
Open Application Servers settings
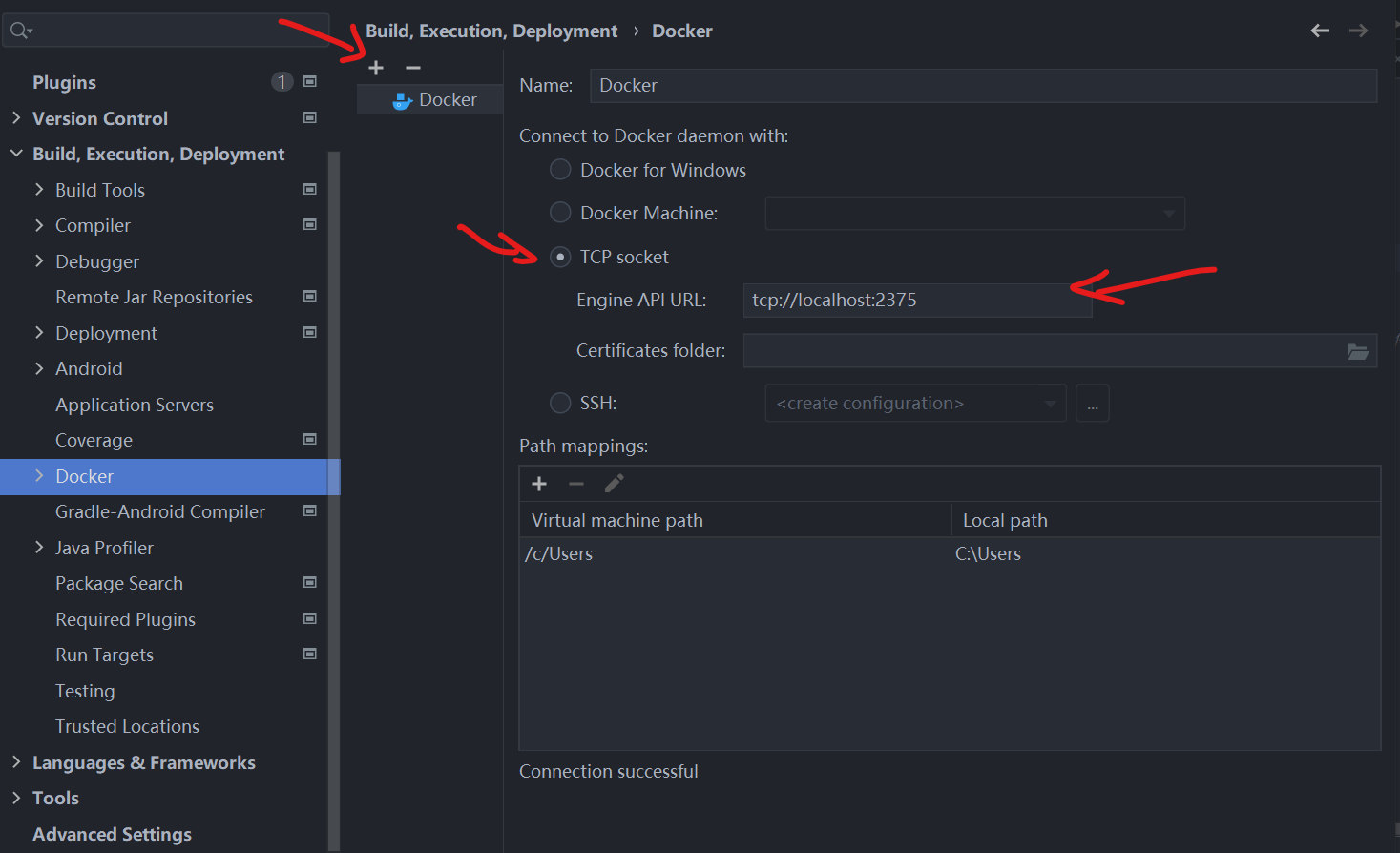pos(135,405)
